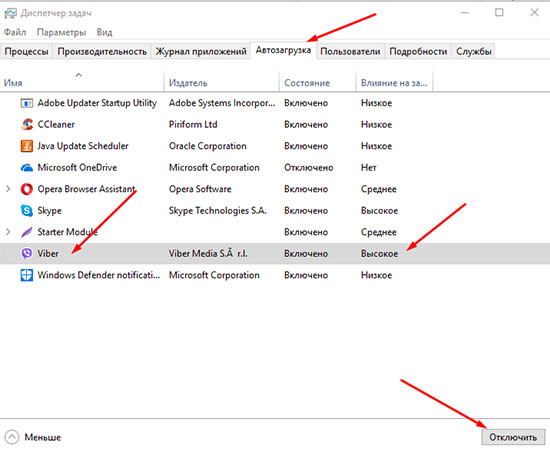This screenshot has height=452, width=550.
Task: Sort by the Влияние на за... column header
Action: [394, 81]
